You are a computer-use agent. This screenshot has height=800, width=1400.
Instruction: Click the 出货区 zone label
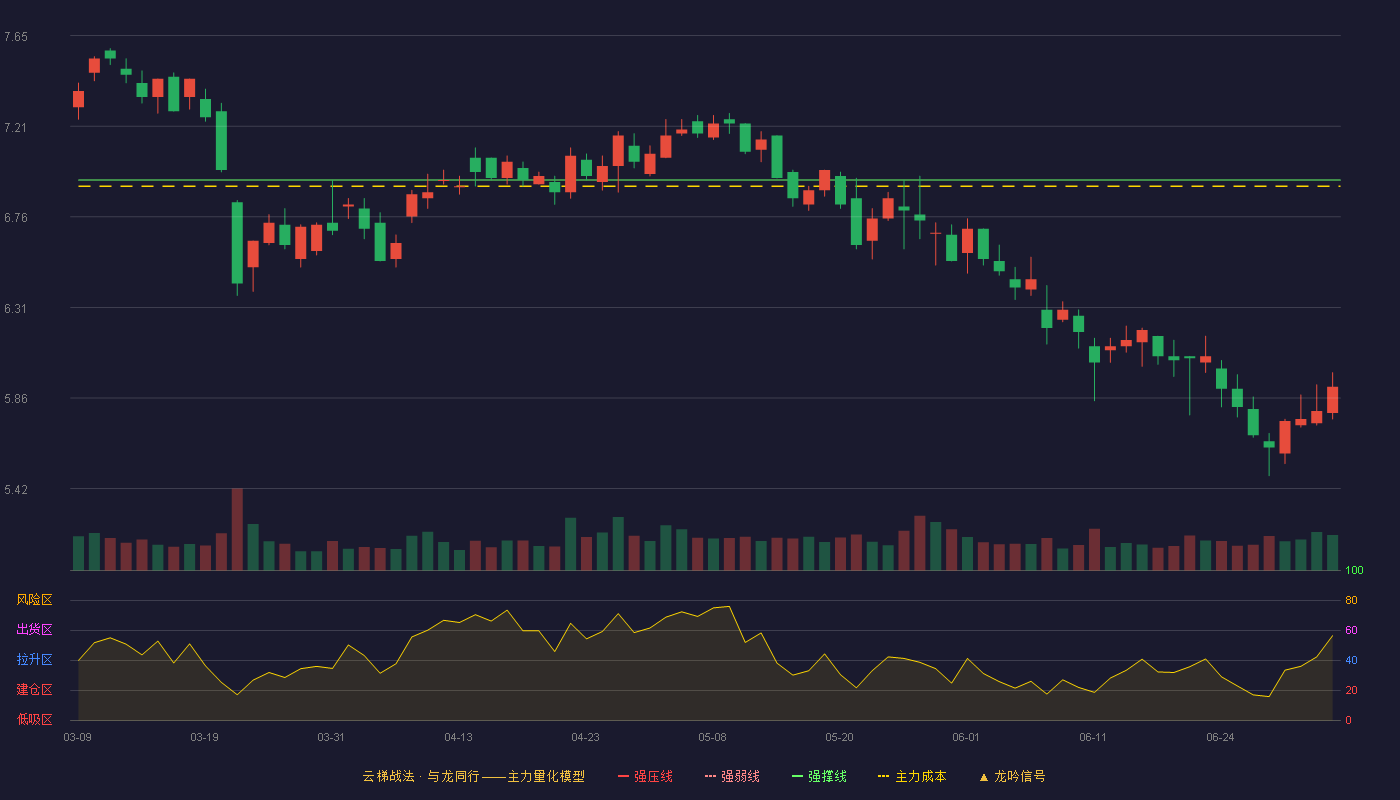coord(34,630)
